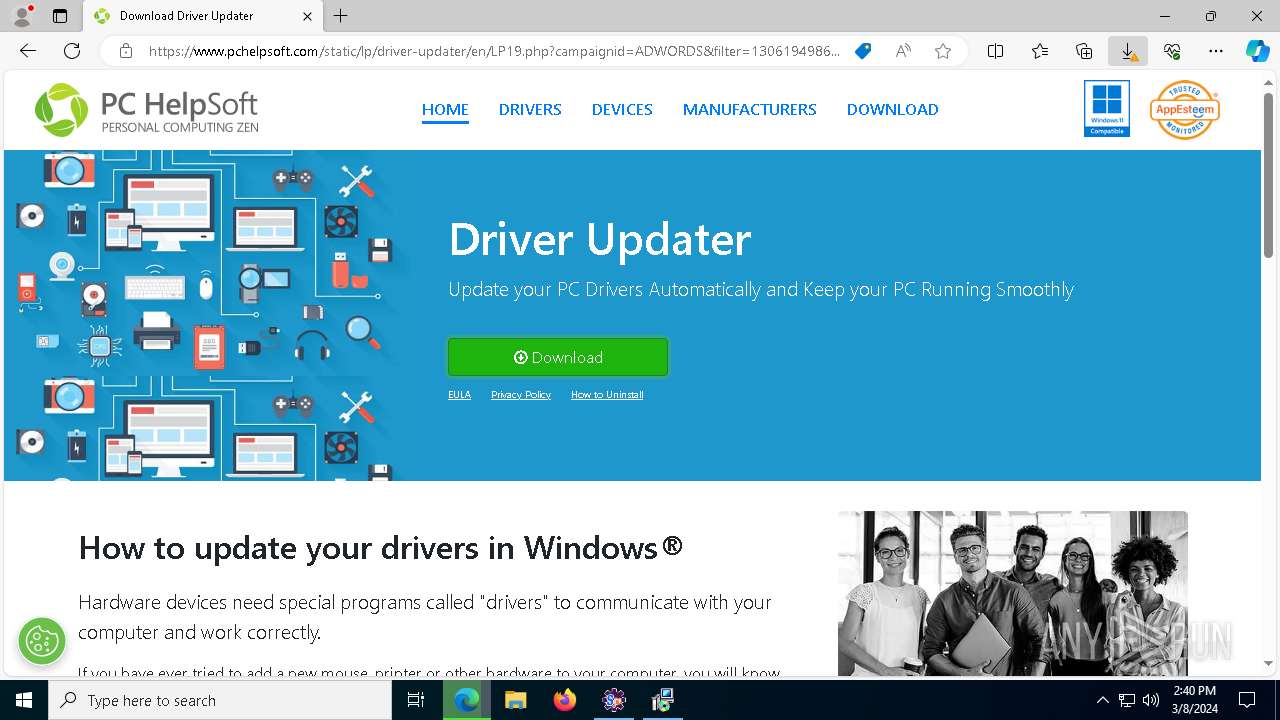Open the profile avatar icon
Screen dimensions: 1280x720
[21, 16]
